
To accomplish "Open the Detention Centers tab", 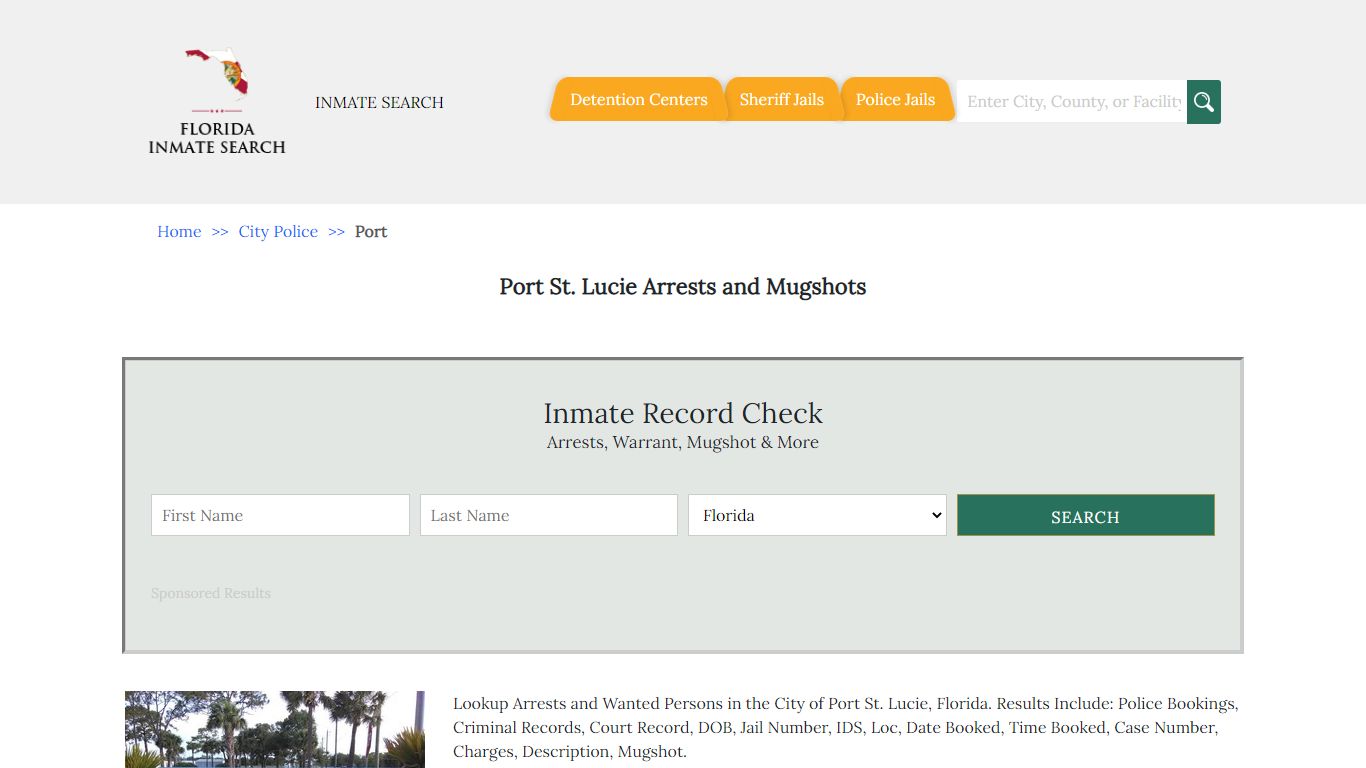I will point(638,99).
